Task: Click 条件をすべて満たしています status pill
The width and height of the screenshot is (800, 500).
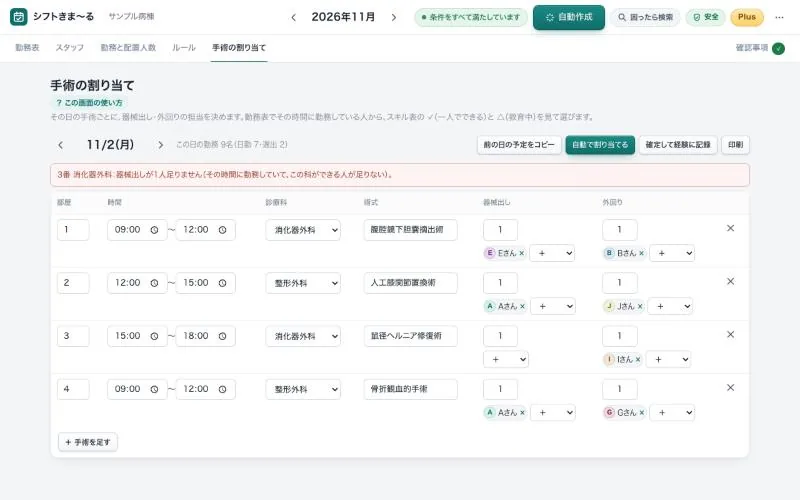Action: [x=470, y=17]
